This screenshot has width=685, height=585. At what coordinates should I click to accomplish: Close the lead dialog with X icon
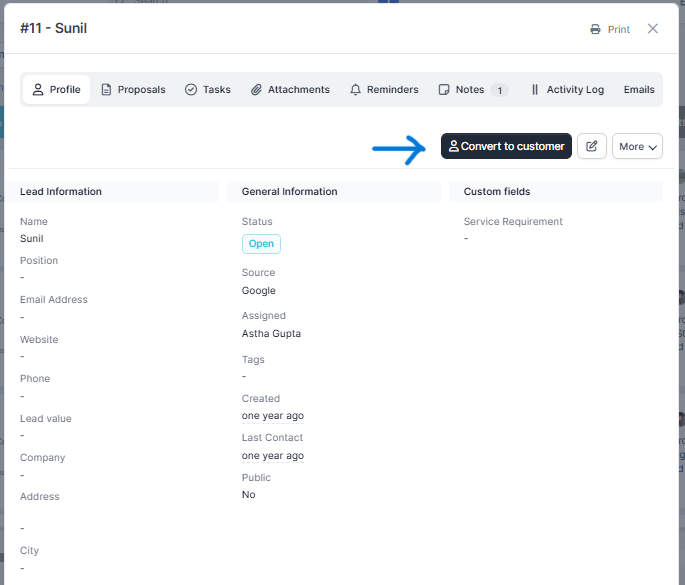click(653, 29)
